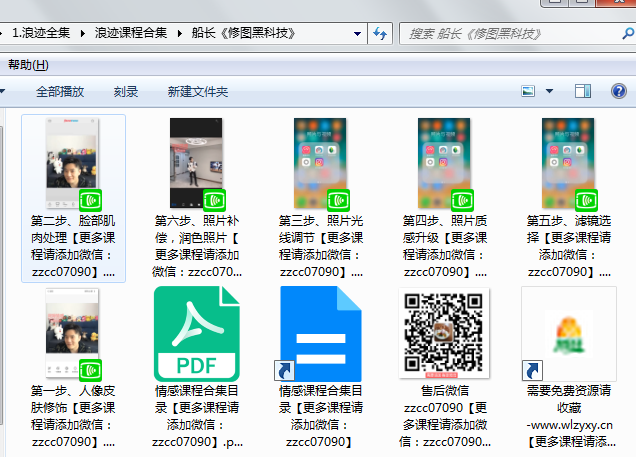Click green video badge on 第四步 thumbnail
This screenshot has width=636, height=457.
pyautogui.click(x=462, y=200)
